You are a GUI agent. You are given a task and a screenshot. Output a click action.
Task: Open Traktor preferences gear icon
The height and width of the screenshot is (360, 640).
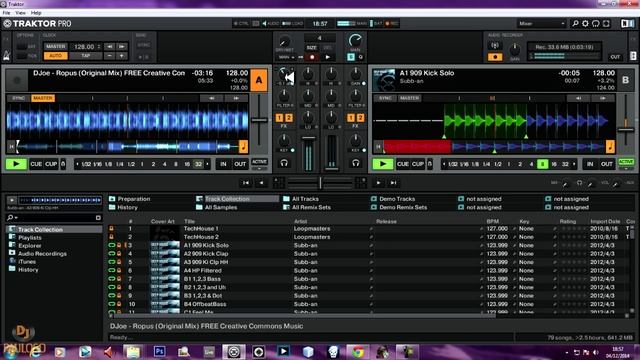click(x=585, y=24)
